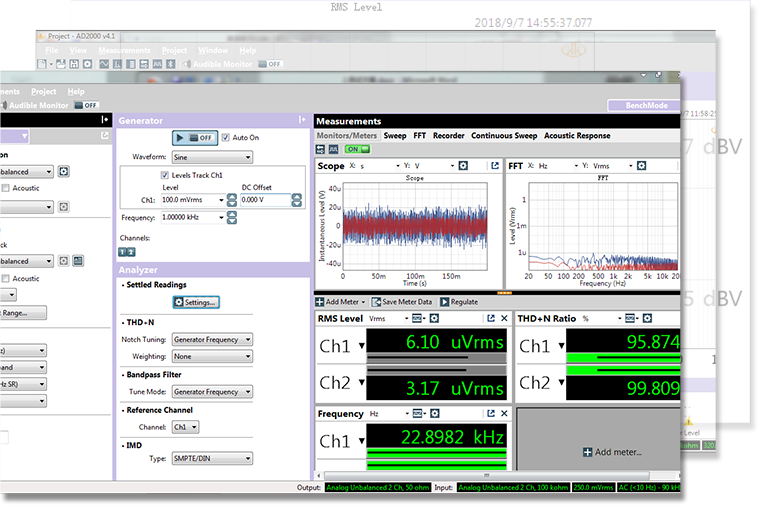Open Add Meter dropdown
The width and height of the screenshot is (758, 505).
[x=340, y=302]
